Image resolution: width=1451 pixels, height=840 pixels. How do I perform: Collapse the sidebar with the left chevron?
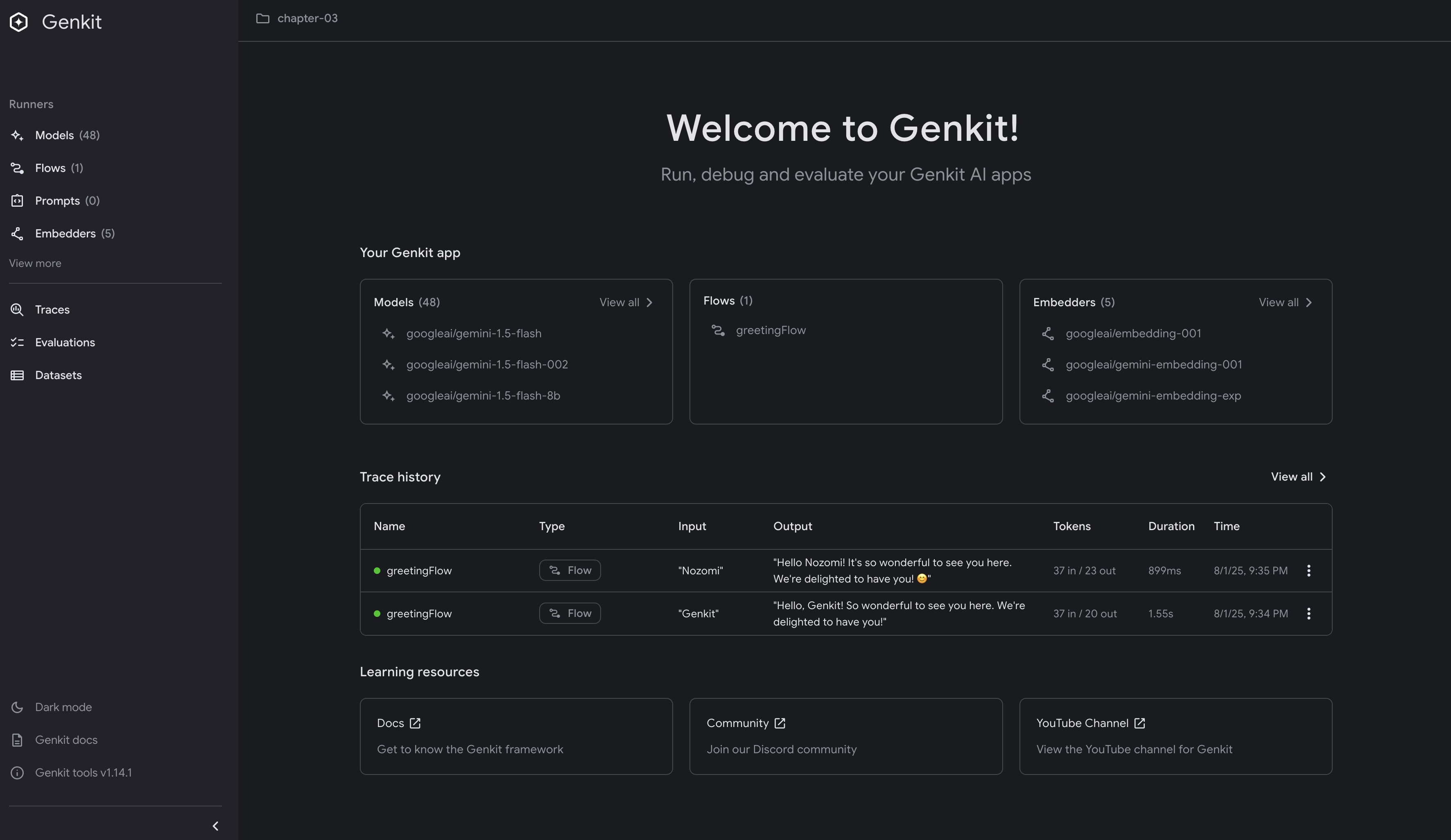point(215,827)
